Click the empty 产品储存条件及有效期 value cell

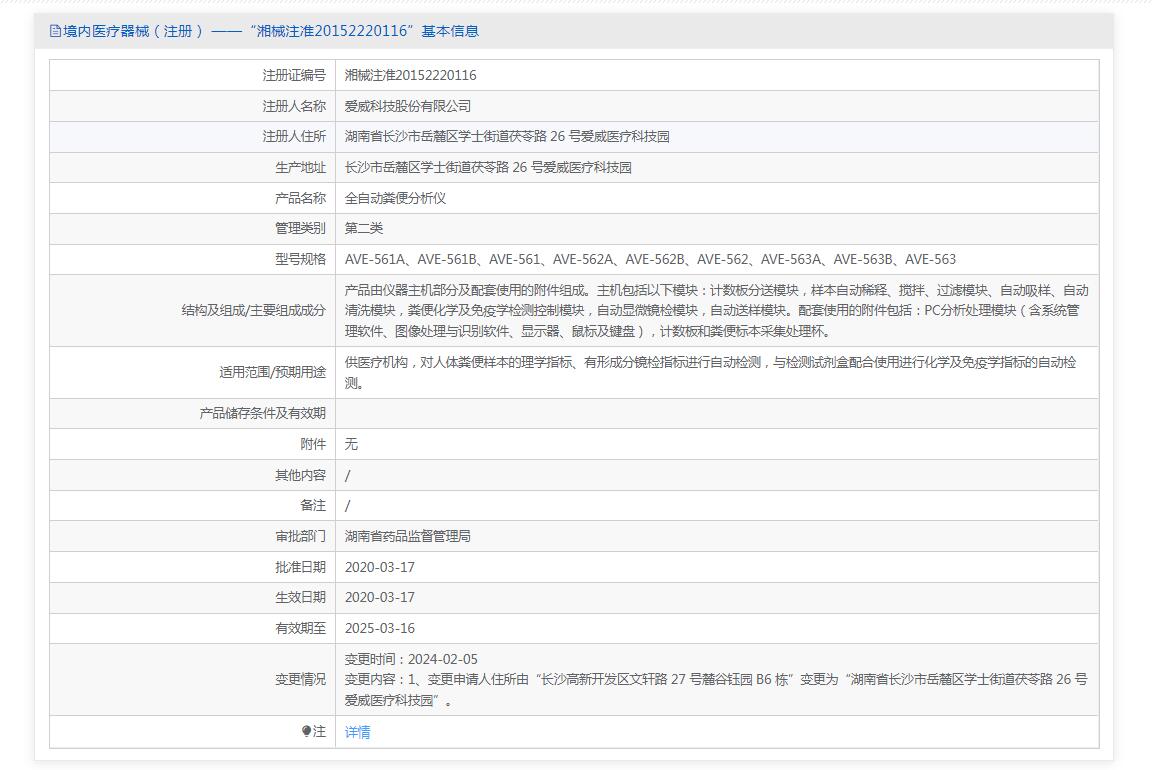(716, 413)
